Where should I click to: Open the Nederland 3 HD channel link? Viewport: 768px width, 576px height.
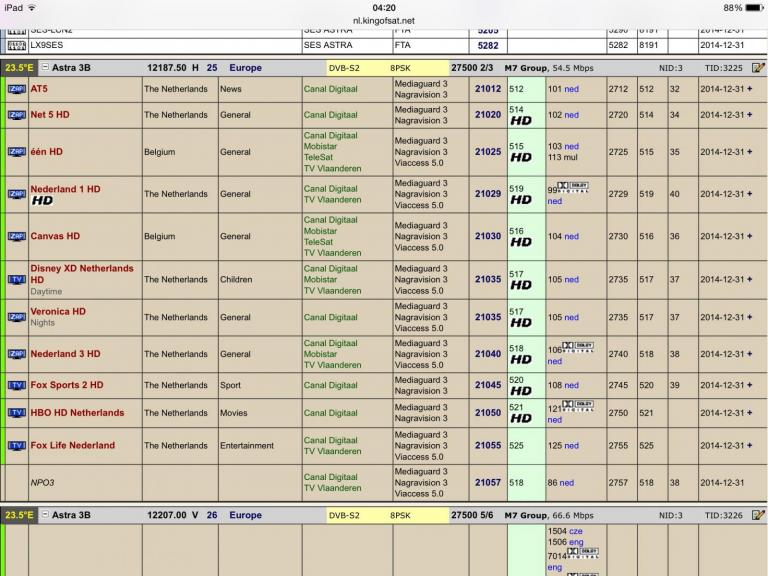[65, 354]
